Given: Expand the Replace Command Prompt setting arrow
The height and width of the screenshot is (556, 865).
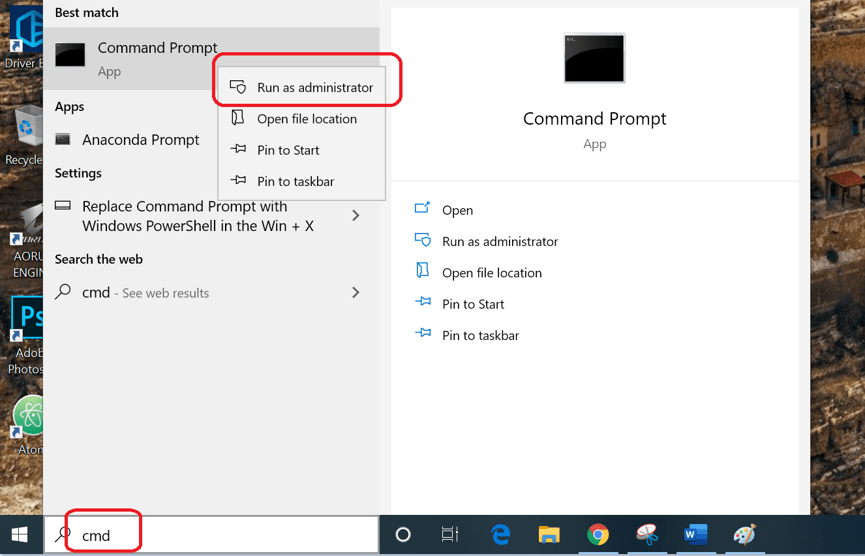Looking at the screenshot, I should tap(356, 216).
